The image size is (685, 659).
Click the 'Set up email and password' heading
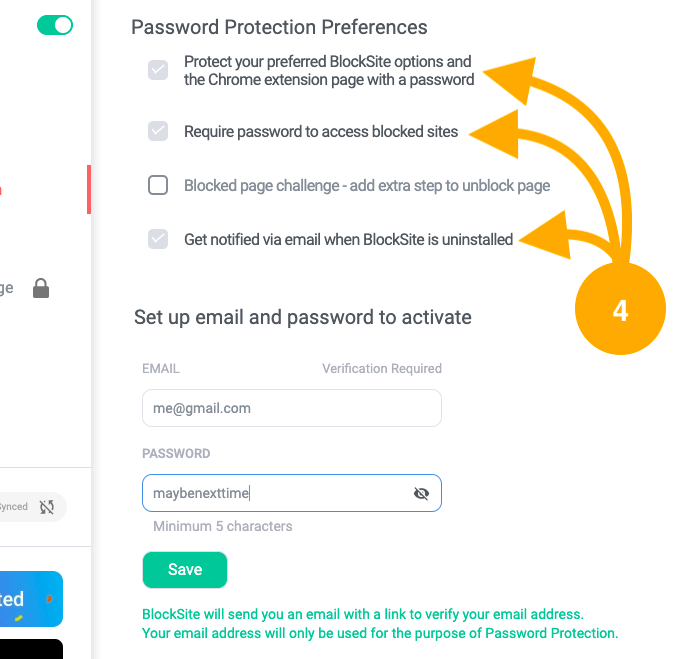[x=302, y=317]
